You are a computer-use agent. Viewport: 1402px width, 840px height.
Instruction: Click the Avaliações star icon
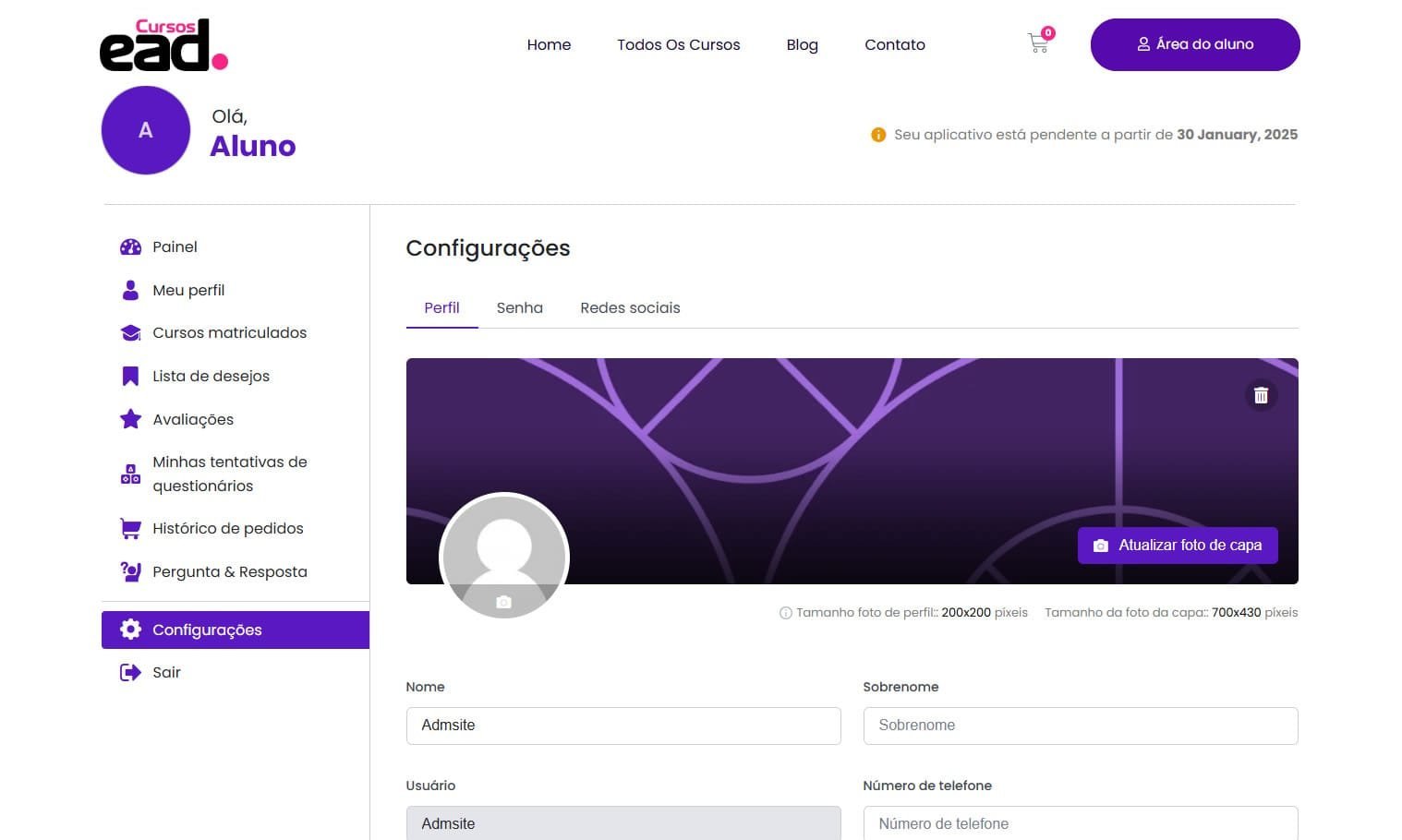[130, 419]
